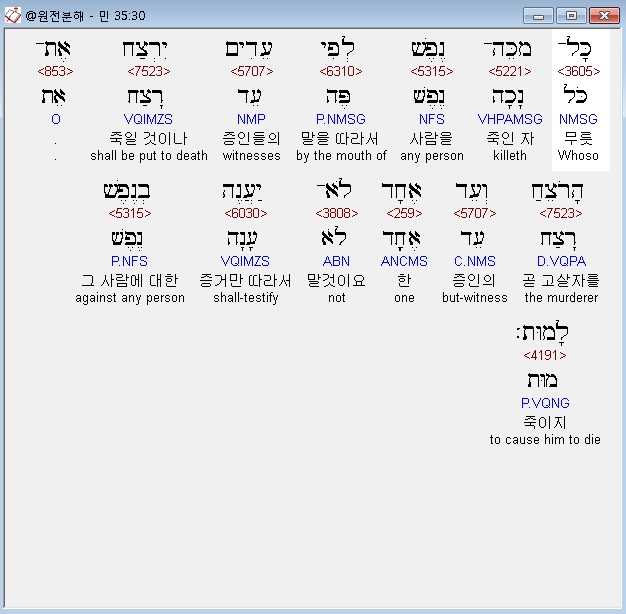Click Strong's number <6310>
The width and height of the screenshot is (626, 614).
[x=341, y=71]
